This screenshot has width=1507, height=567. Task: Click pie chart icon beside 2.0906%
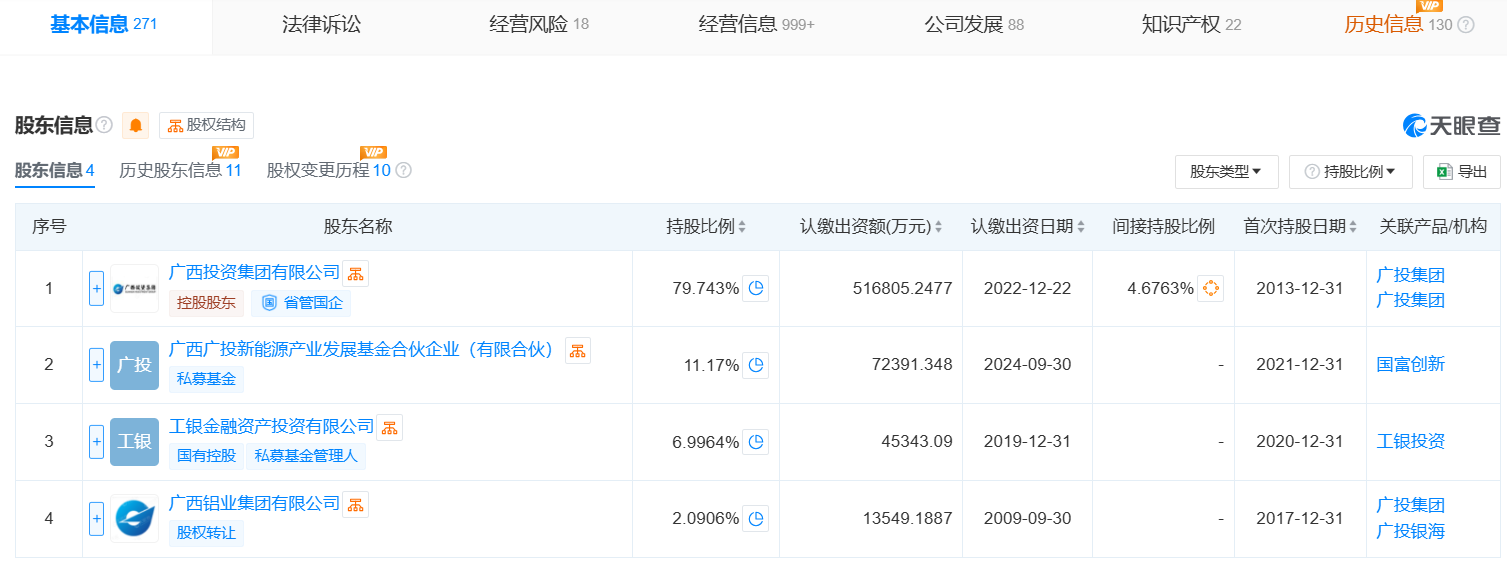pos(757,519)
